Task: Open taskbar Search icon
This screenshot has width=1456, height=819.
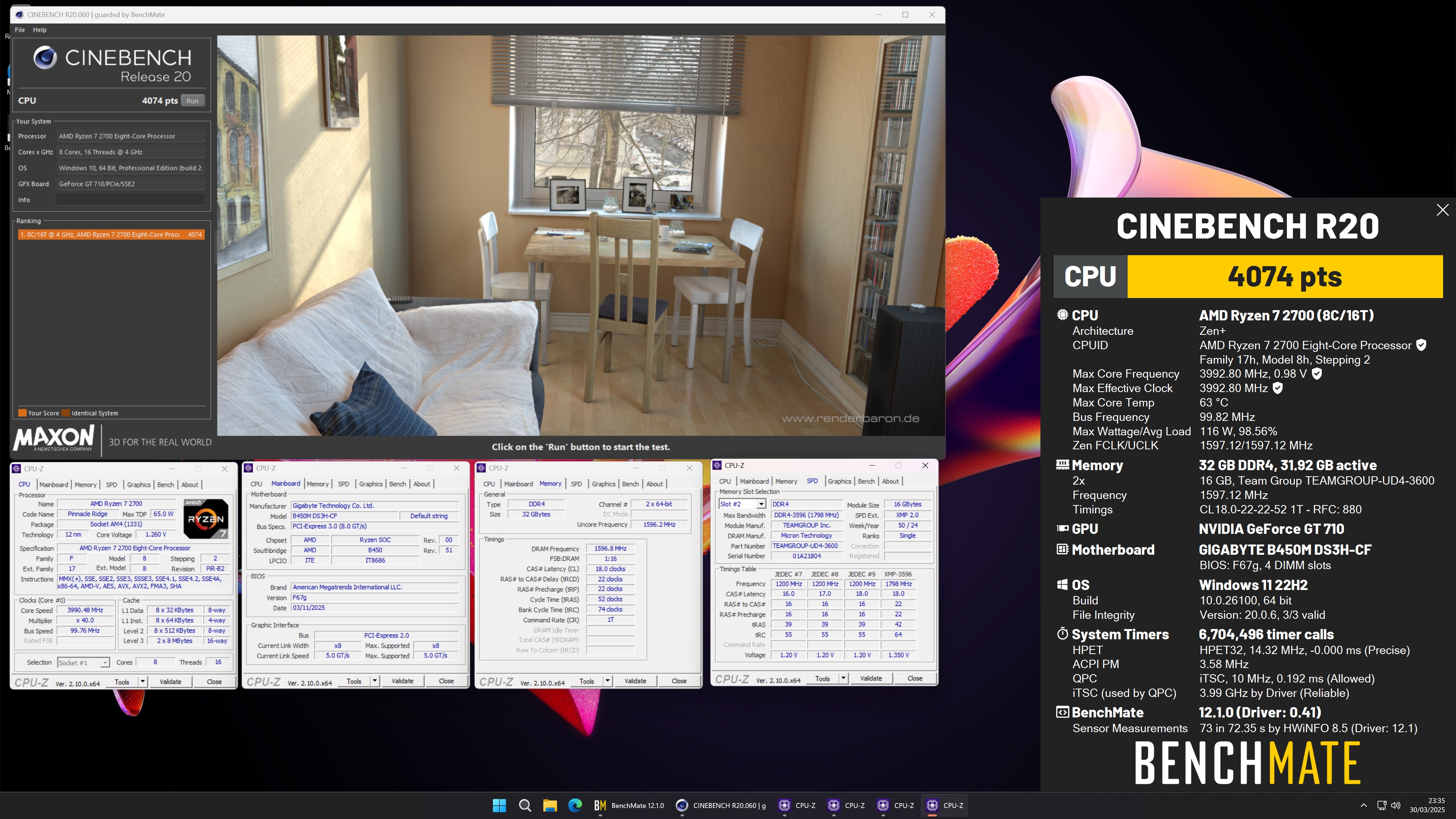Action: 524,805
